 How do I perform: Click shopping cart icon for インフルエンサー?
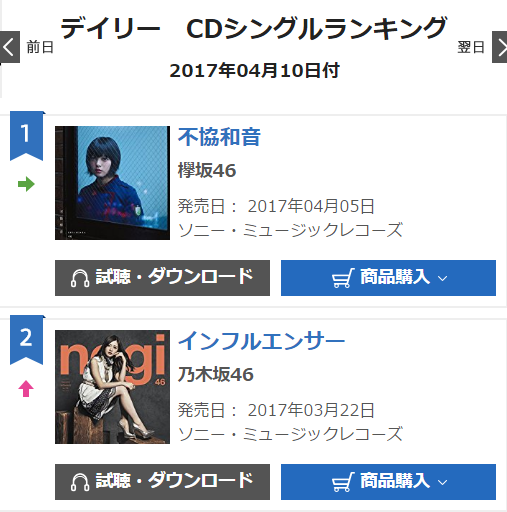[343, 482]
